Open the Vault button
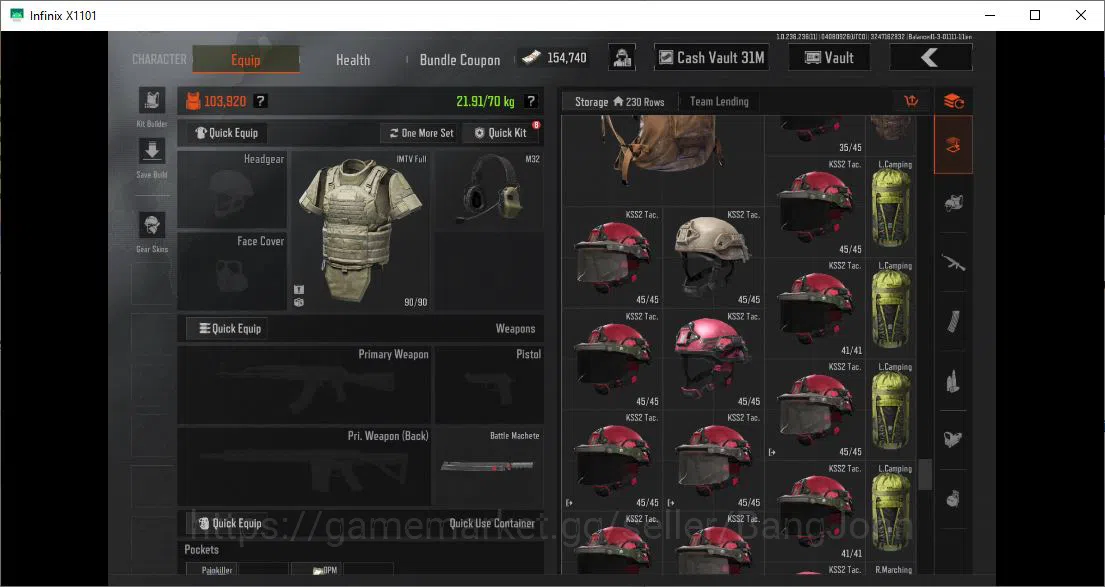 [829, 58]
